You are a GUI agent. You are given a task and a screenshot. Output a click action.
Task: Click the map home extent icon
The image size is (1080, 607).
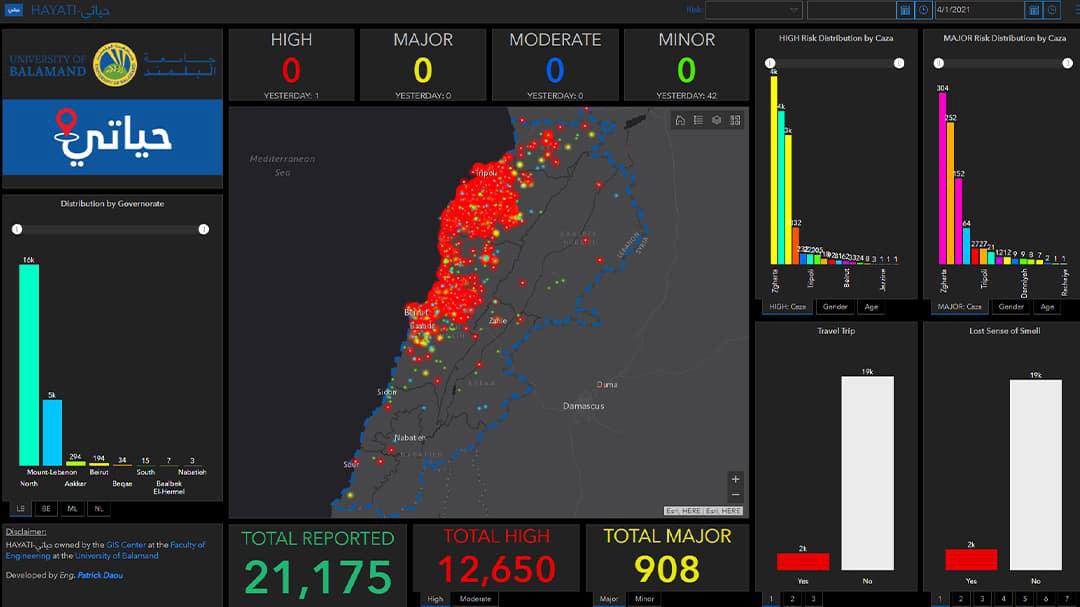pos(680,120)
